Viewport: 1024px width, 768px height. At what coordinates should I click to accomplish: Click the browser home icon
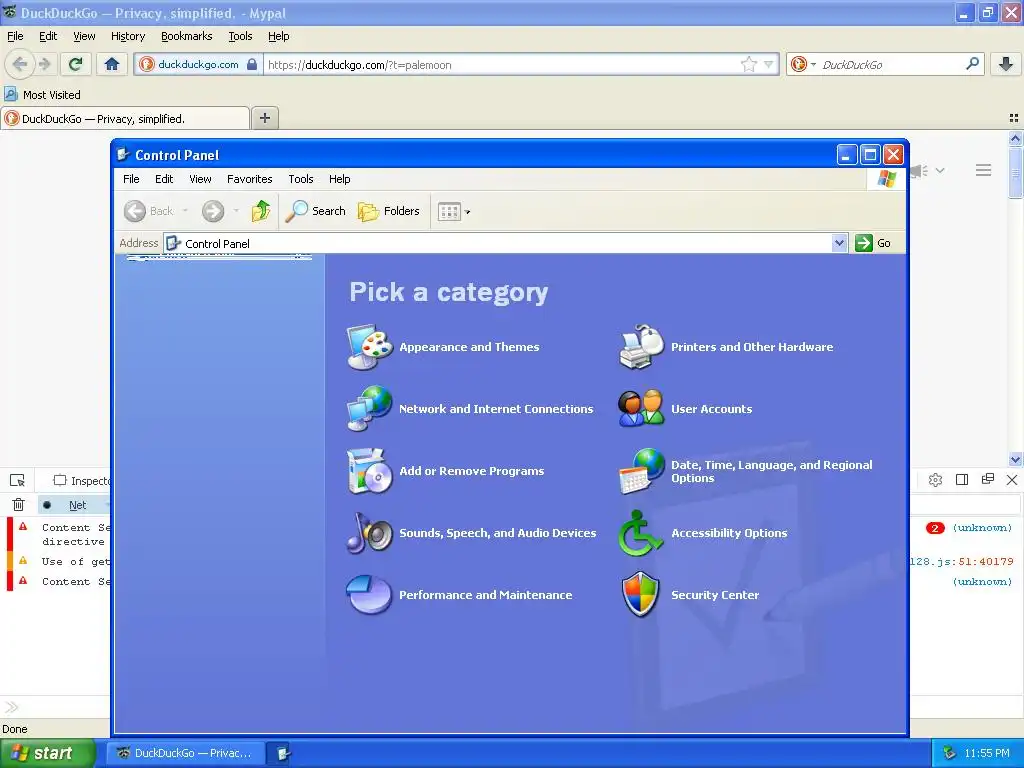[112, 64]
